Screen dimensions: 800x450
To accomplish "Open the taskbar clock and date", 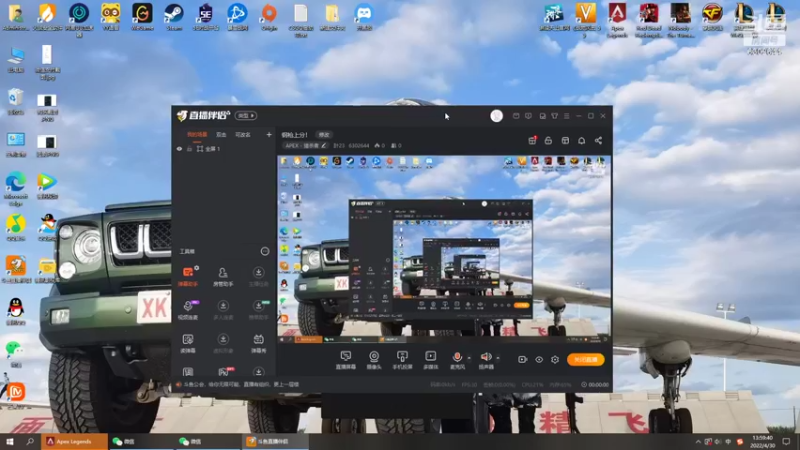I will pyautogui.click(x=763, y=441).
